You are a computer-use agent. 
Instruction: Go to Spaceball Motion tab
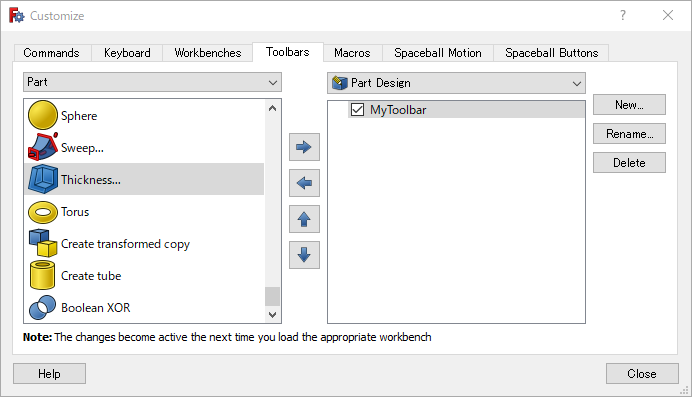pos(438,53)
